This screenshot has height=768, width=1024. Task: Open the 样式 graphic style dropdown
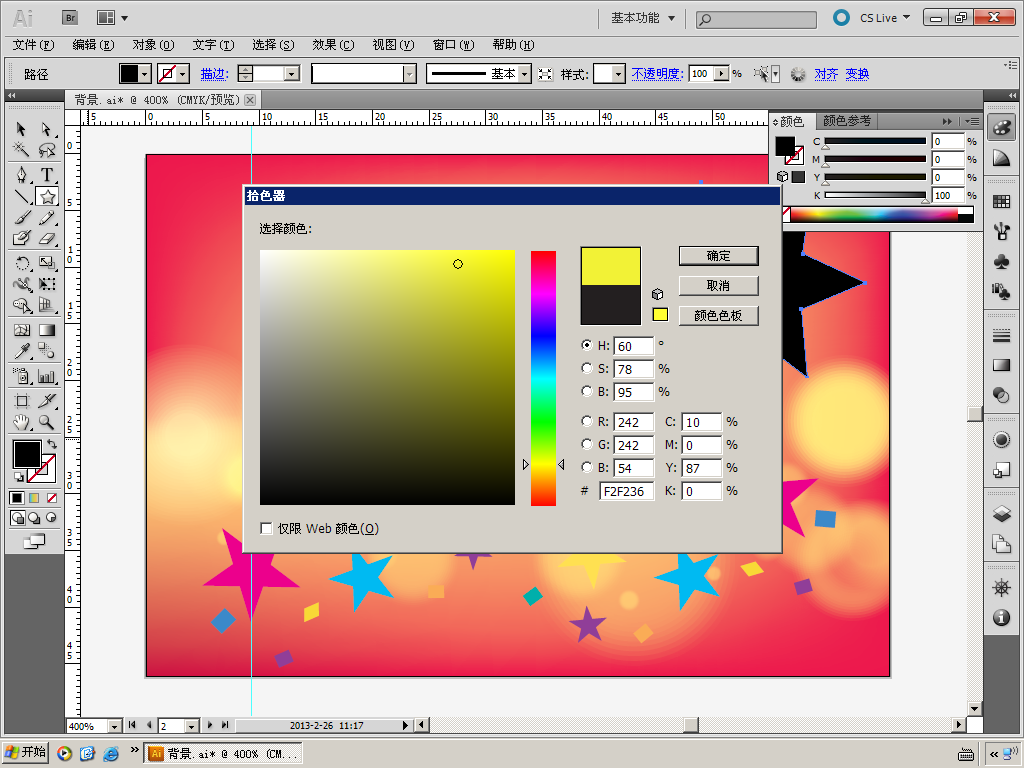click(x=618, y=74)
